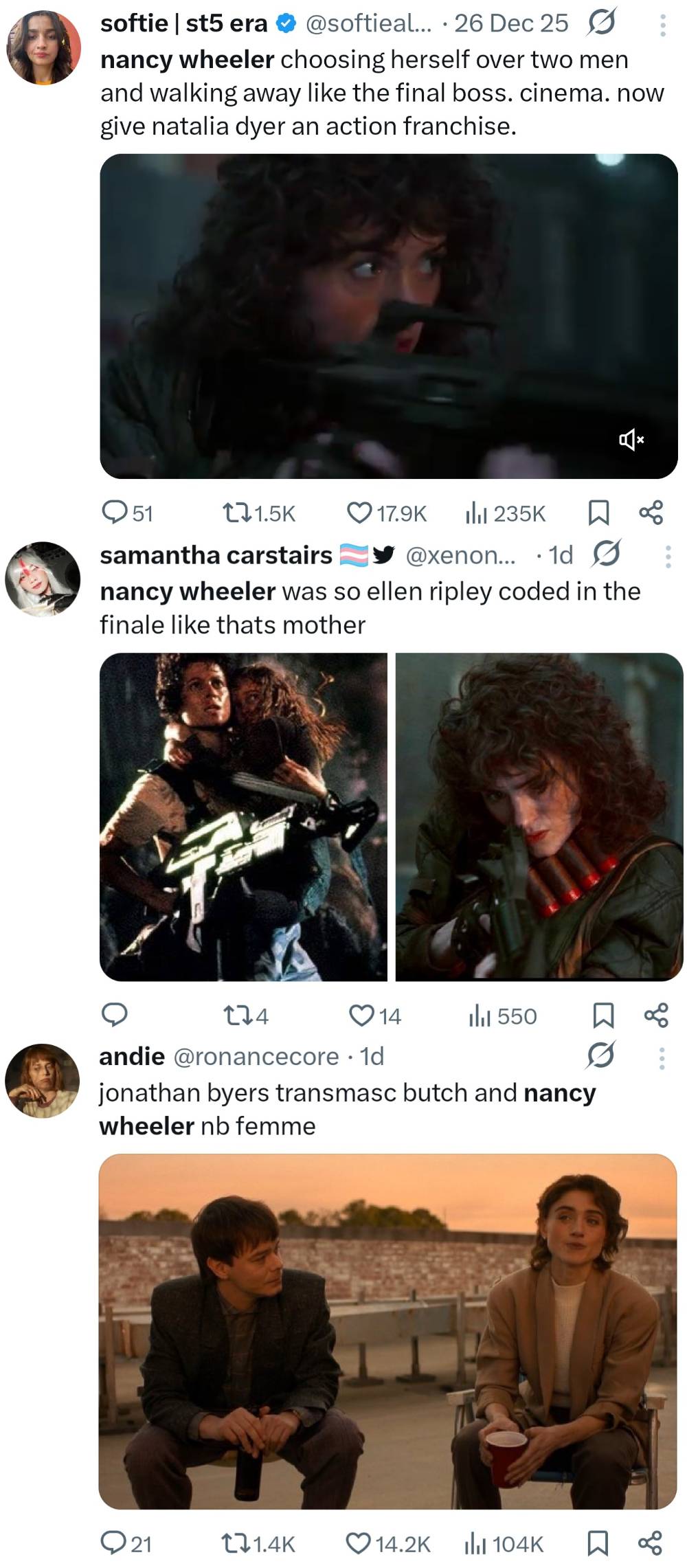Open more options for samantha carstairs' tweet

pos(667,557)
